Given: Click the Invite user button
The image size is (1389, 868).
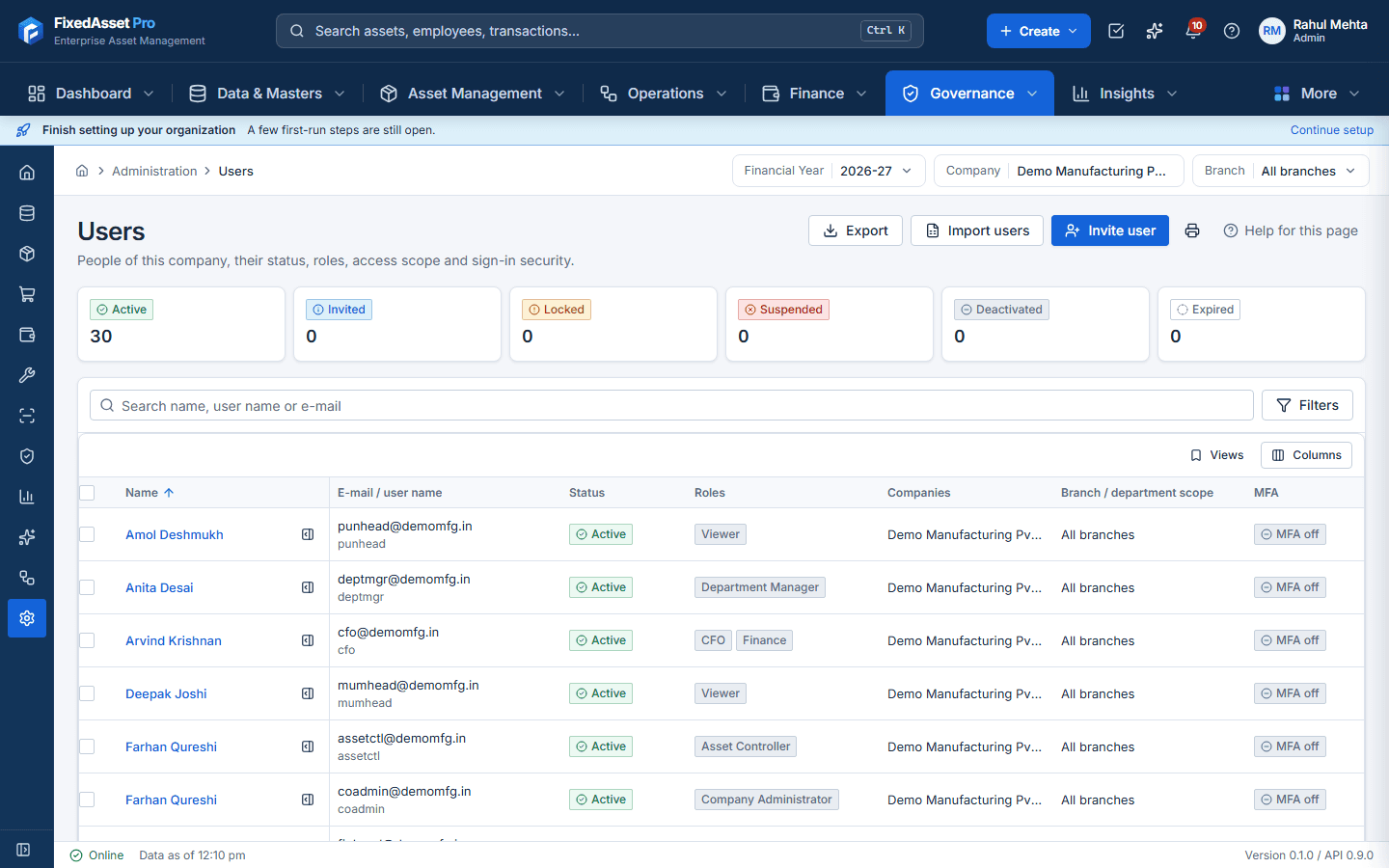Looking at the screenshot, I should coord(1110,231).
